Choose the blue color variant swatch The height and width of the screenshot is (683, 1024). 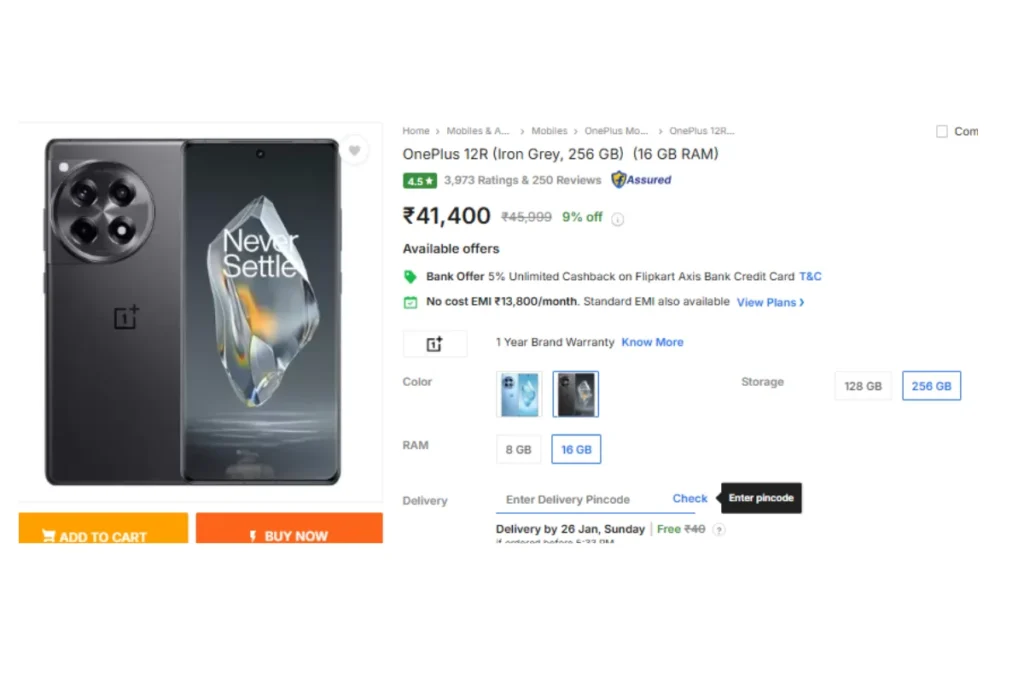519,394
